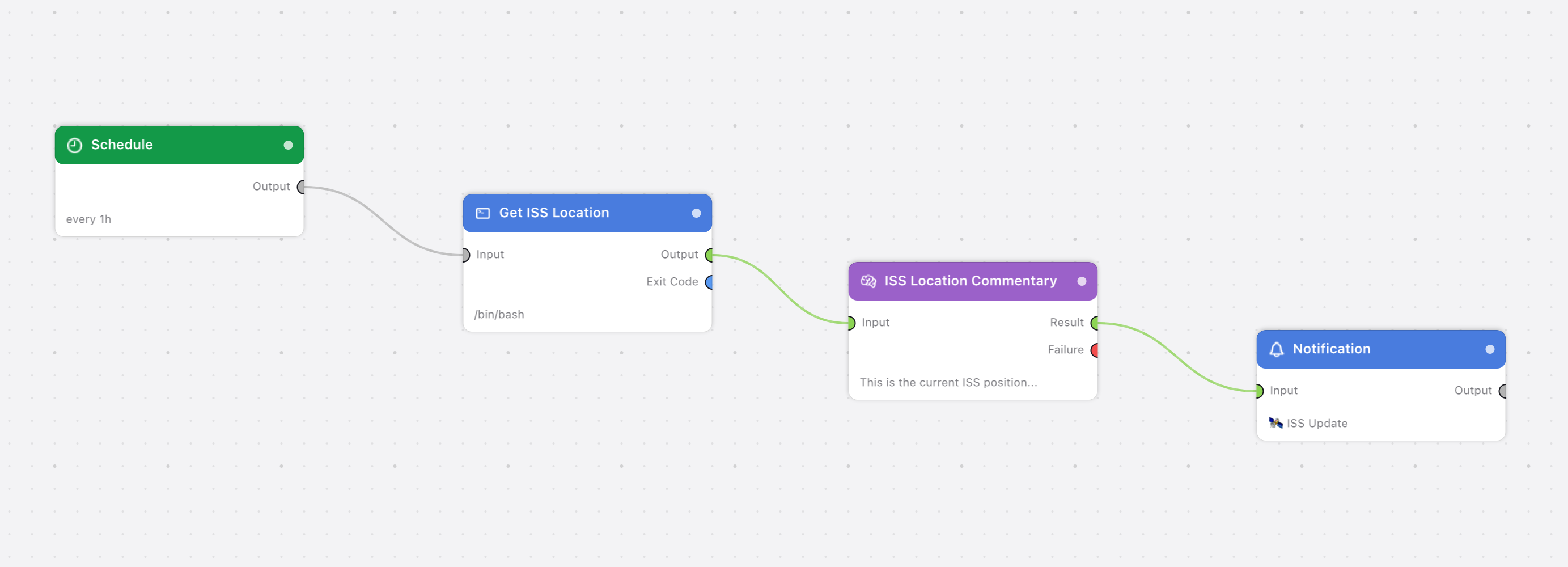Click the Get ISS Location title
This screenshot has width=1568, height=567.
554,213
